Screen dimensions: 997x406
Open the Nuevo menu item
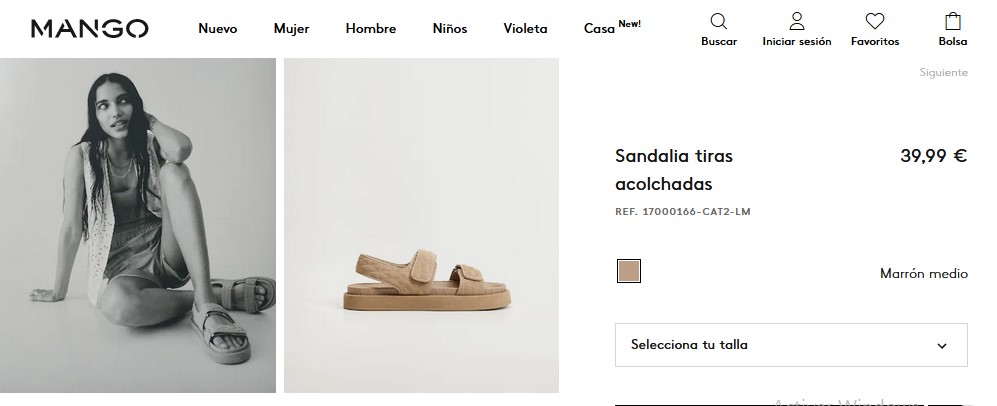(x=217, y=29)
